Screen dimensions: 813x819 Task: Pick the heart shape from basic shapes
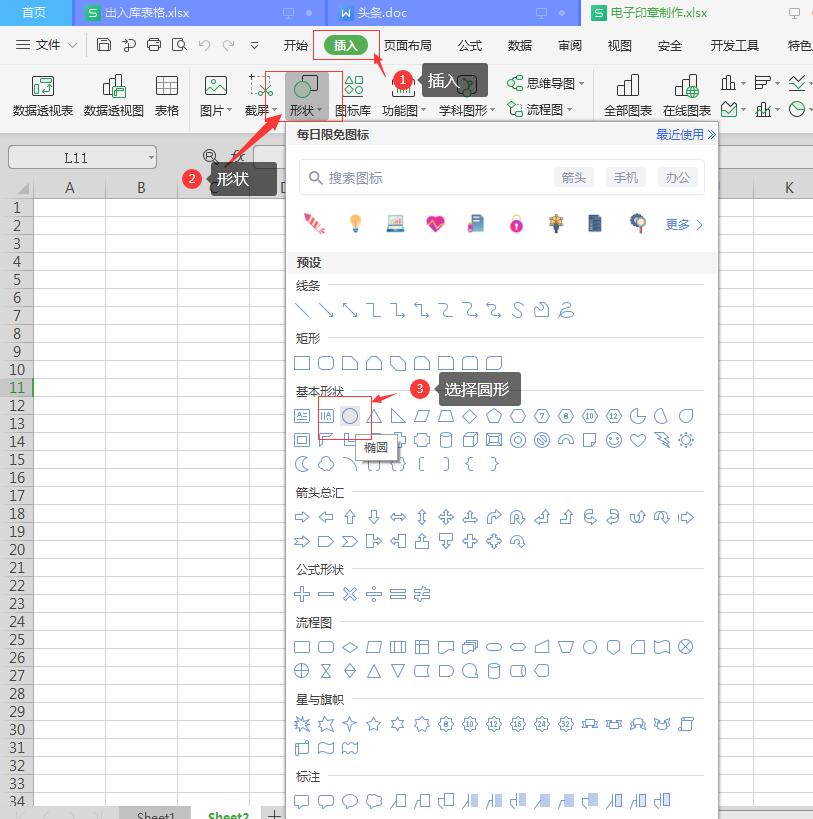click(638, 440)
